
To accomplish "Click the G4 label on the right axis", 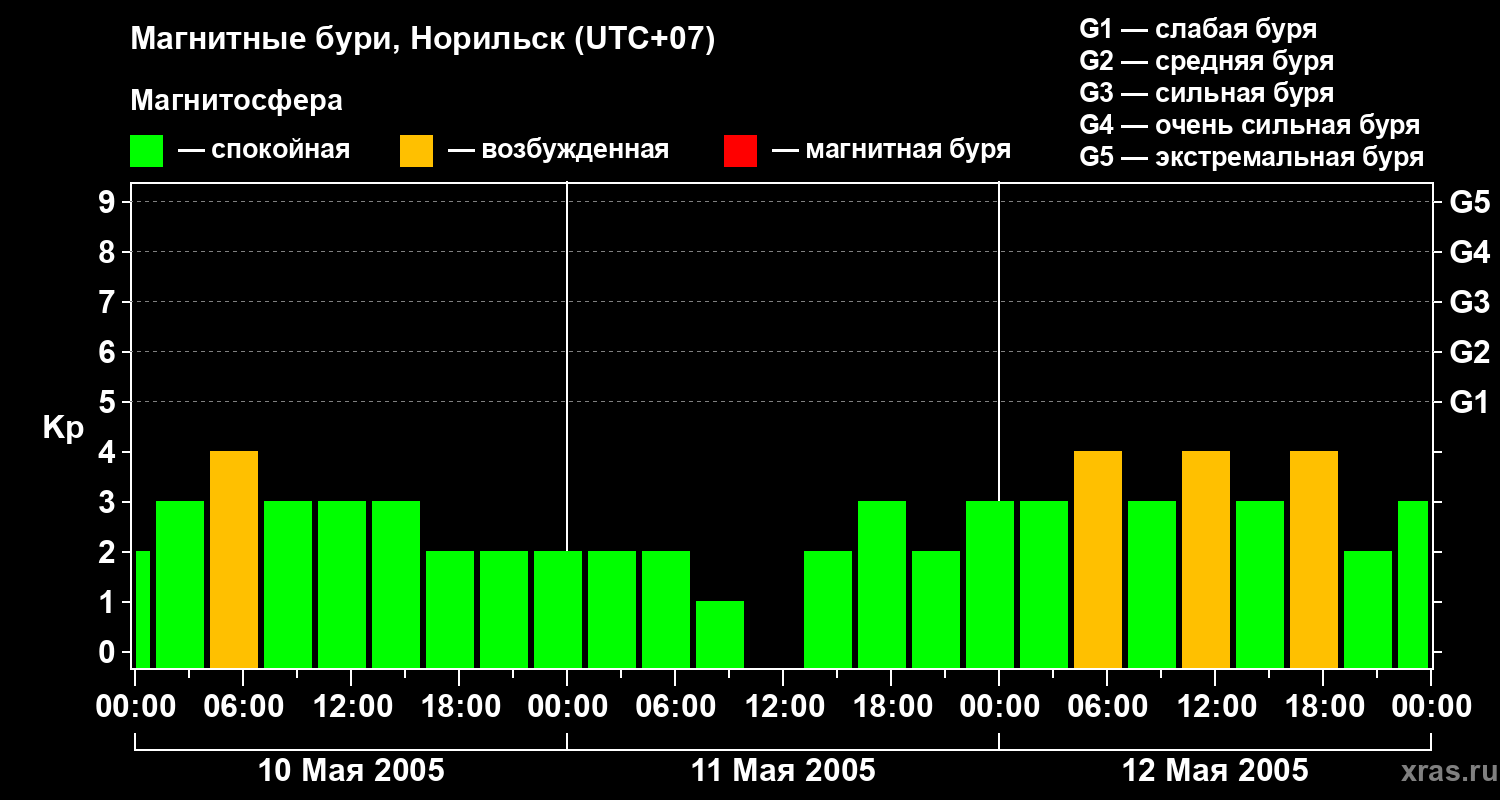I will [x=1470, y=253].
